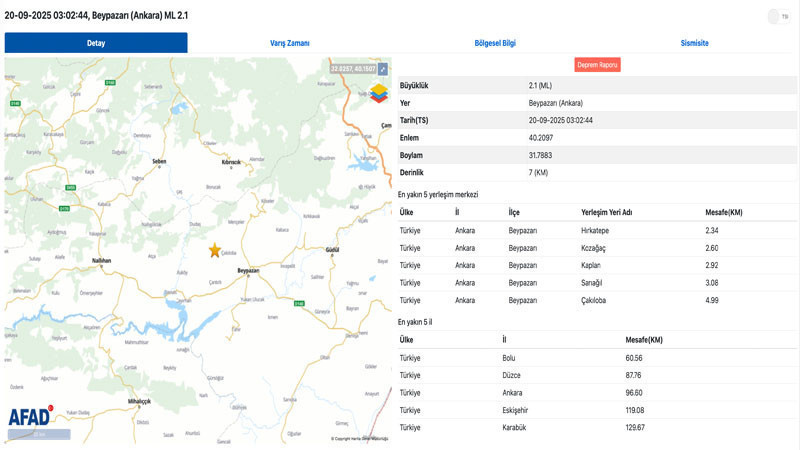800x450 pixels.
Task: Open the Varış Zamanı tab
Action: click(290, 43)
